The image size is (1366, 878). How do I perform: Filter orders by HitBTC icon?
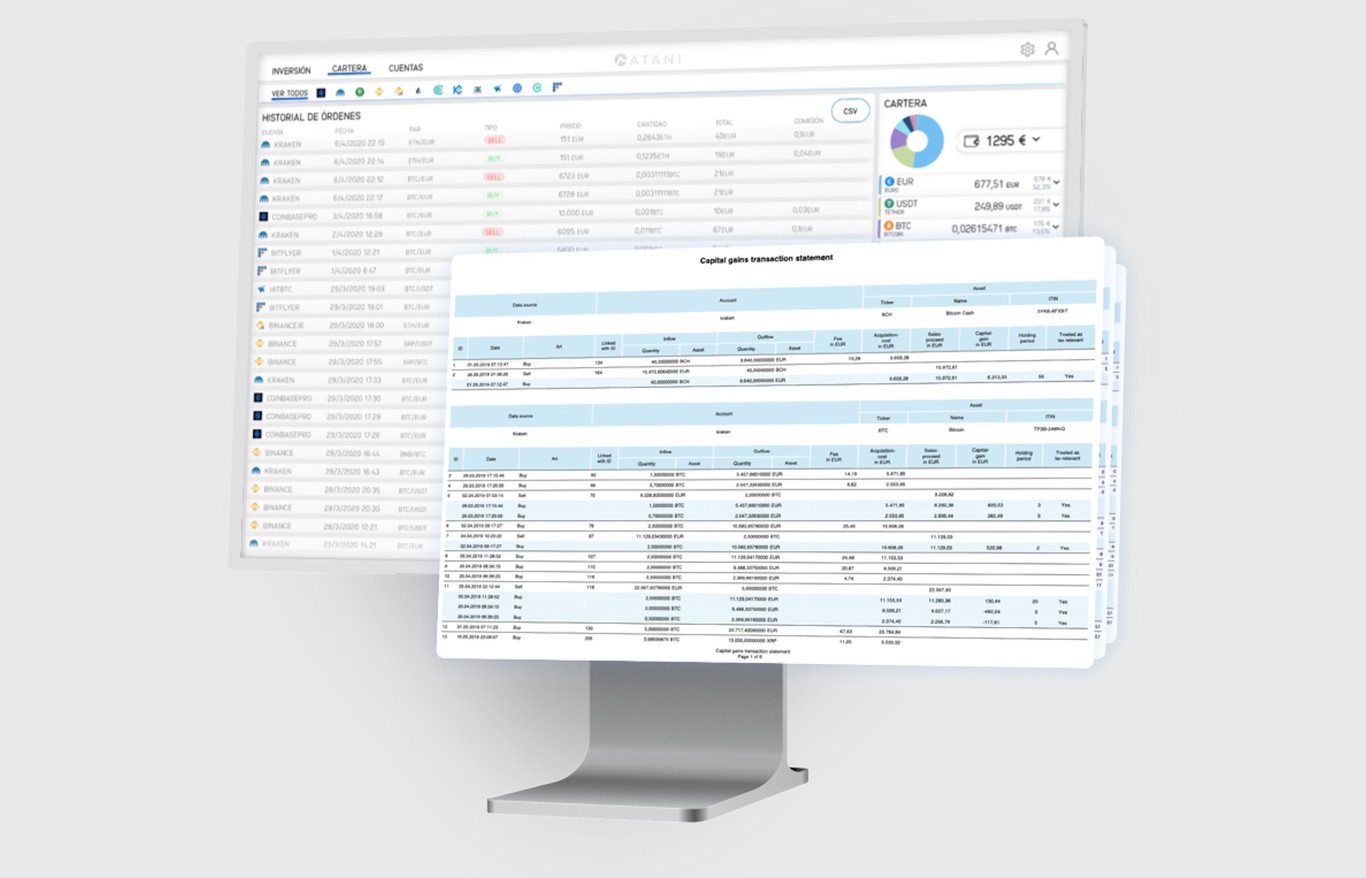496,89
